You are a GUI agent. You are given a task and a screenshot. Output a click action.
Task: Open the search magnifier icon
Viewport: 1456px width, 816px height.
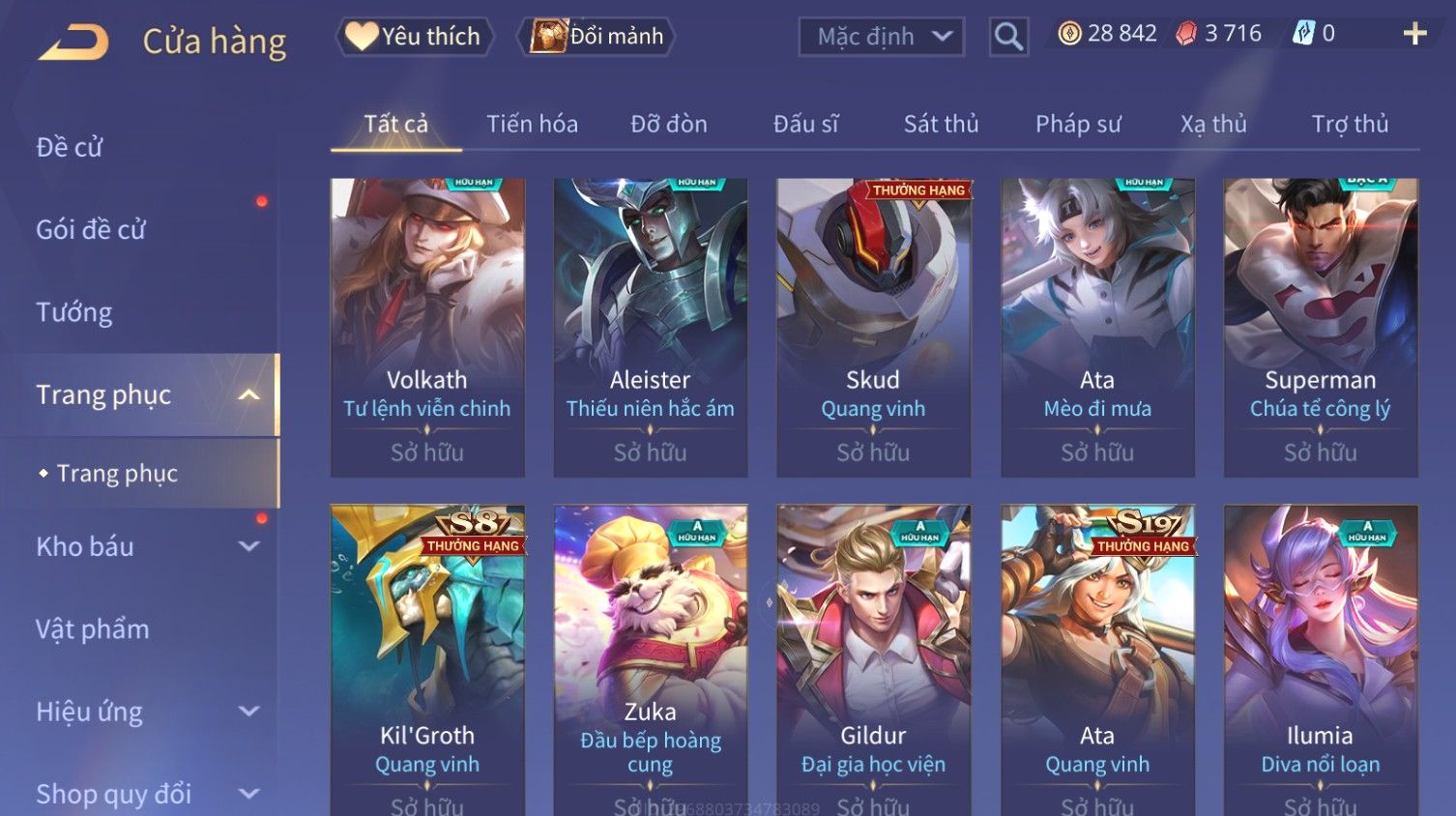tap(1008, 37)
